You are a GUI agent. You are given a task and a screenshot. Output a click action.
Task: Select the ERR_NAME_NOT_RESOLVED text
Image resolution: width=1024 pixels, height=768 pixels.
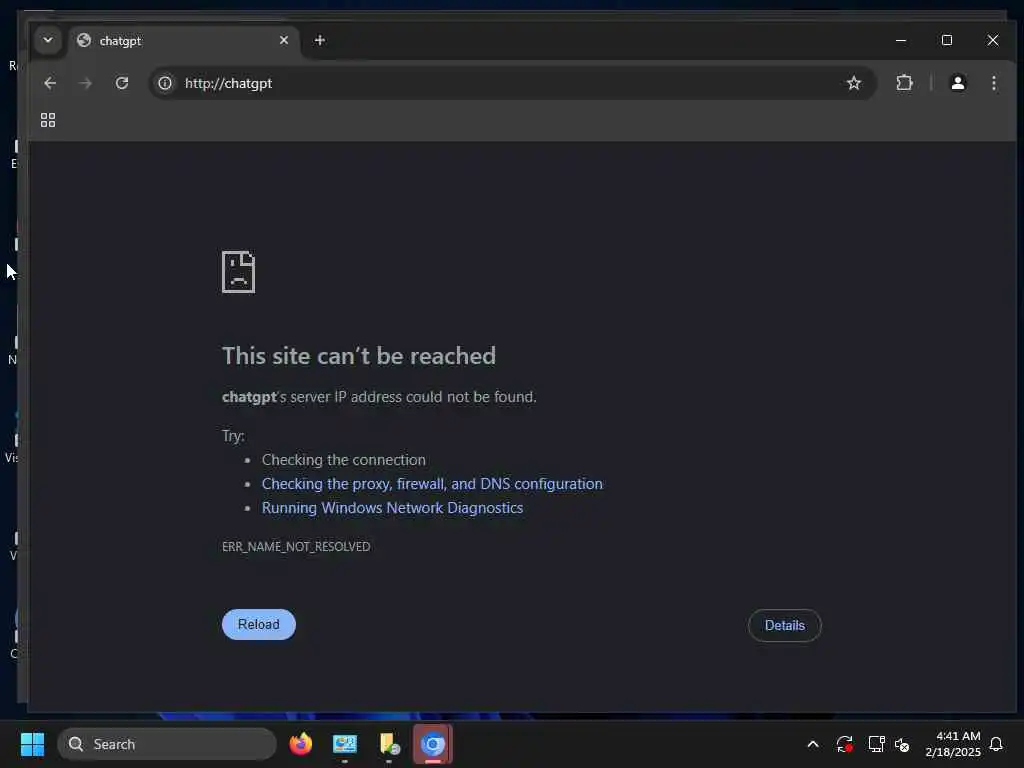pos(296,547)
